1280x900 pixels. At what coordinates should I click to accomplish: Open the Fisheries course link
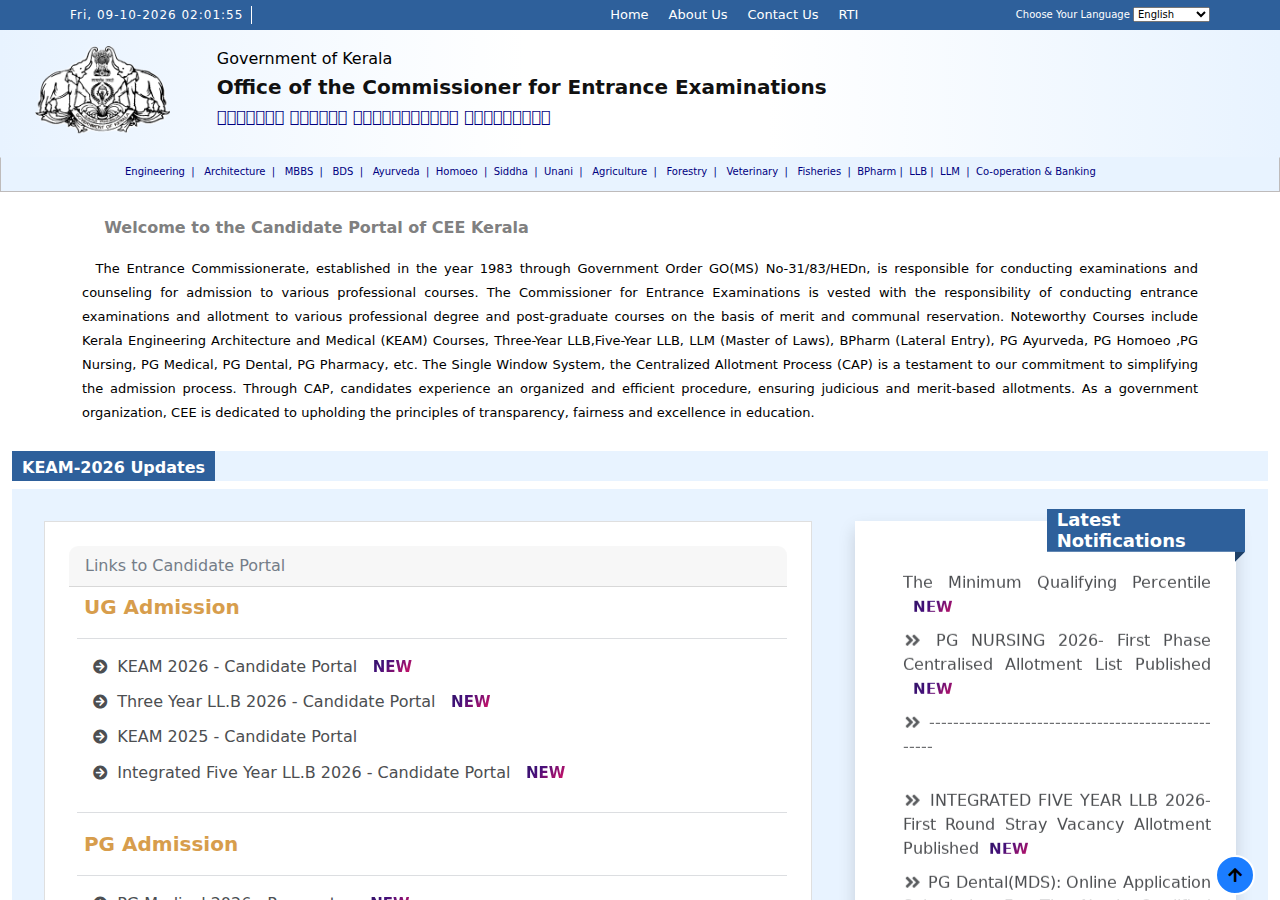coord(819,172)
